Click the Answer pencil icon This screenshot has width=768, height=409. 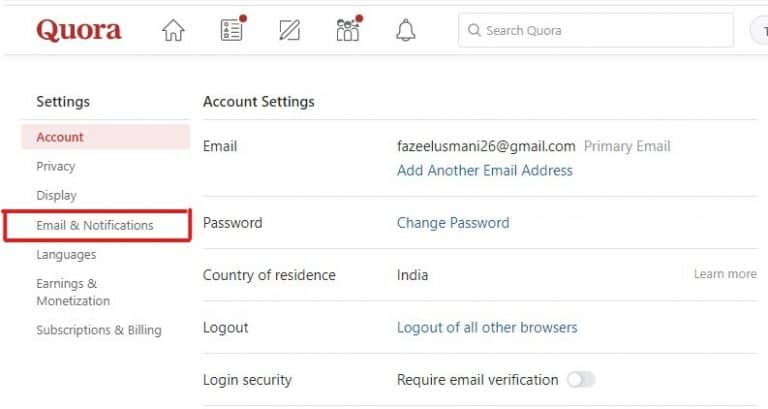click(290, 31)
